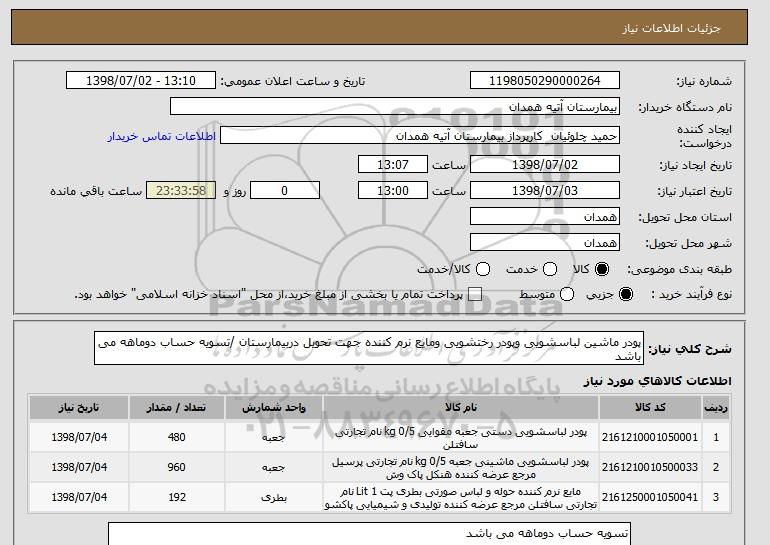Select the متوسط purchase type radio
This screenshot has height=545, width=770.
click(x=567, y=294)
